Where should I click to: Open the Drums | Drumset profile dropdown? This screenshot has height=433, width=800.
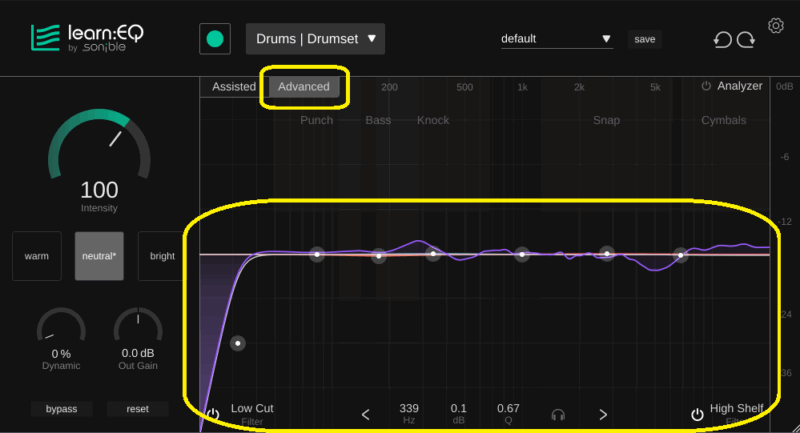pos(315,39)
